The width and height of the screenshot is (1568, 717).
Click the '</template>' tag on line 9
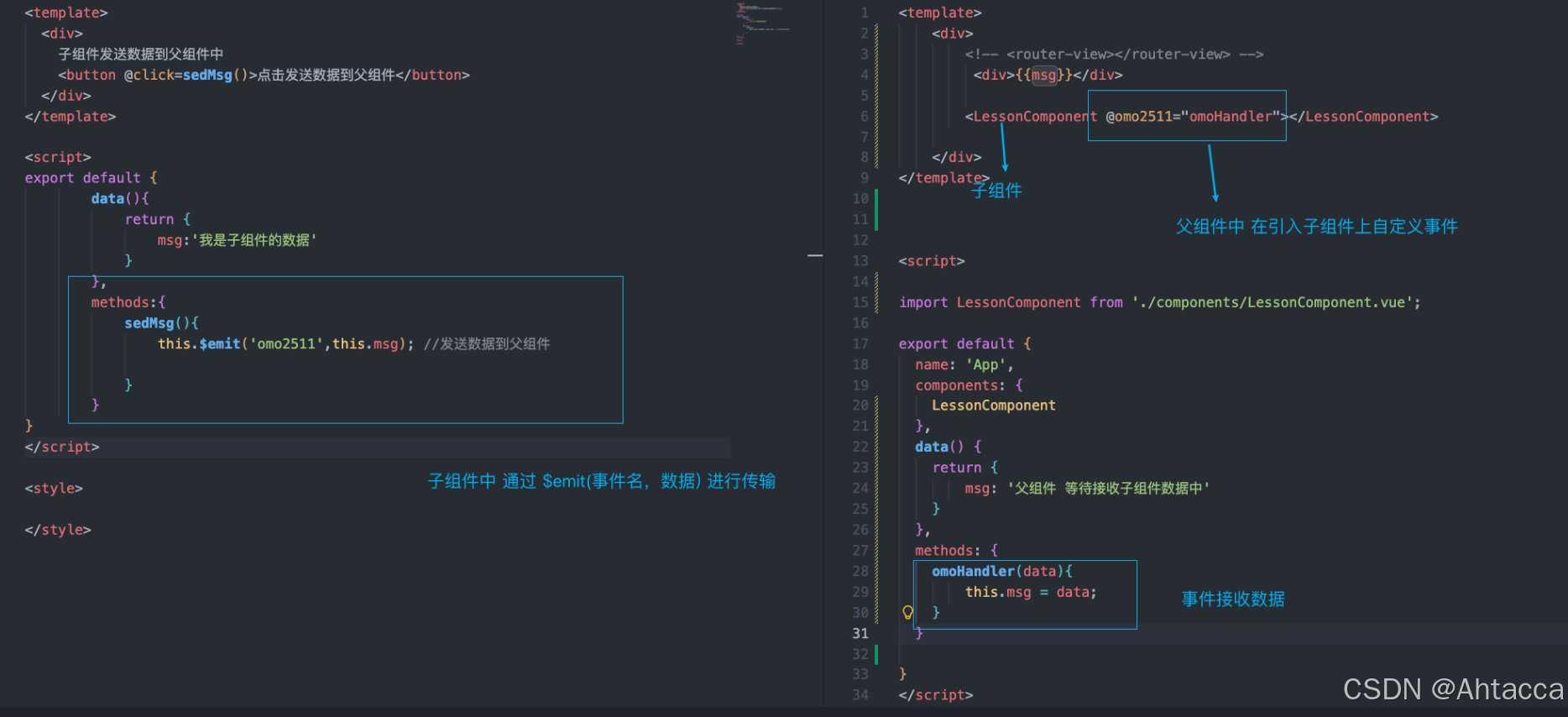(x=944, y=178)
